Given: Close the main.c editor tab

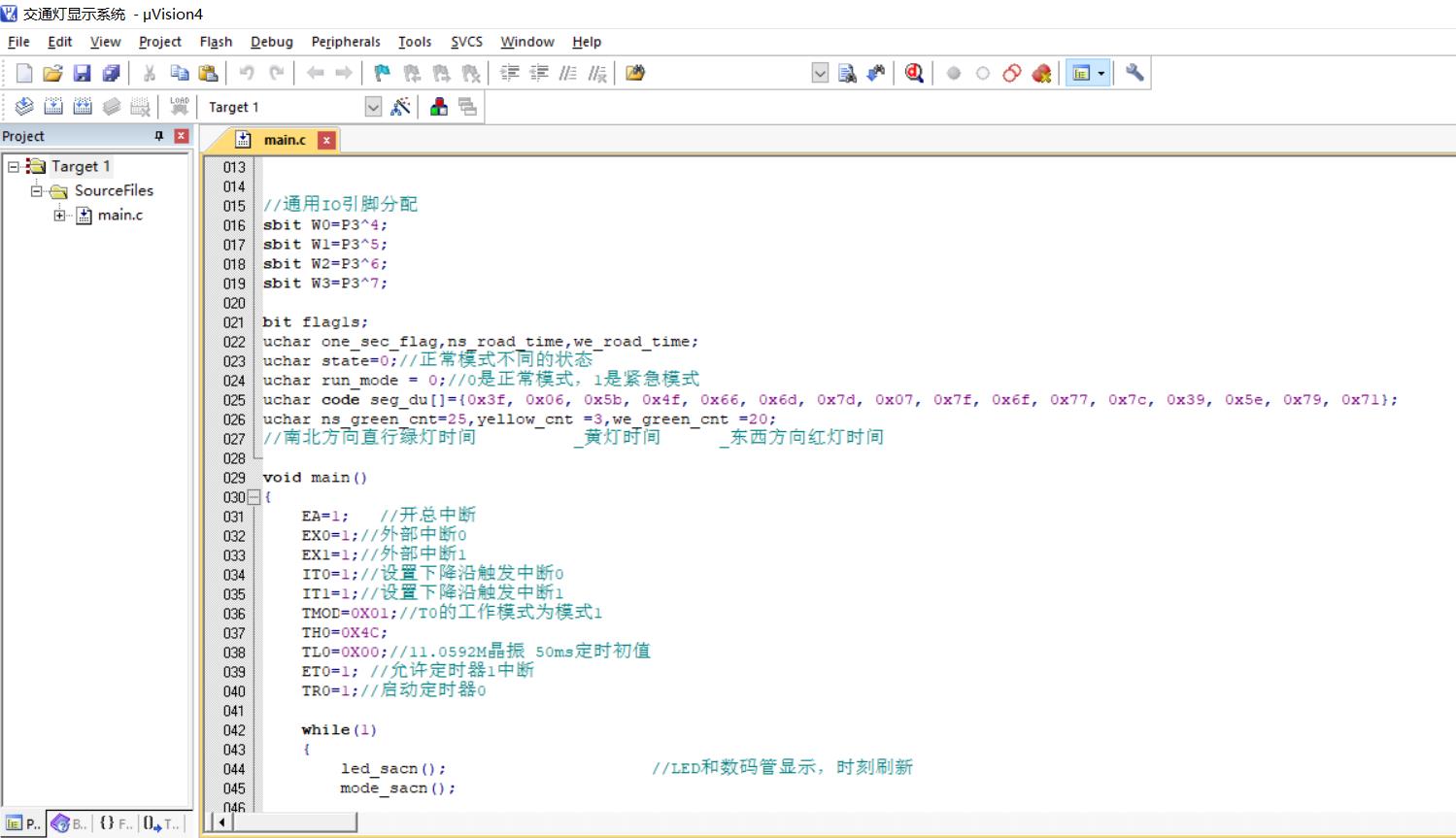Looking at the screenshot, I should tap(326, 140).
